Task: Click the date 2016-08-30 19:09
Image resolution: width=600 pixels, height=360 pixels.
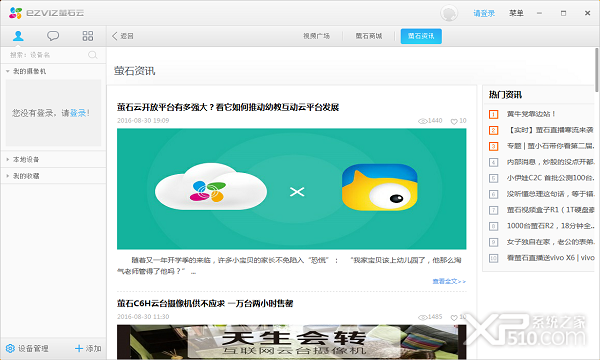Action: pyautogui.click(x=143, y=121)
